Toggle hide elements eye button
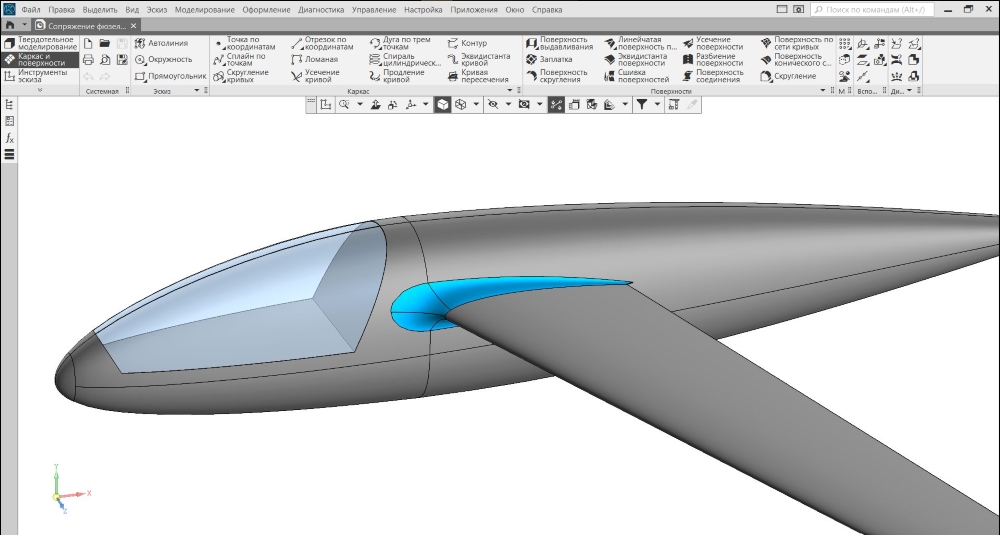 pyautogui.click(x=492, y=105)
